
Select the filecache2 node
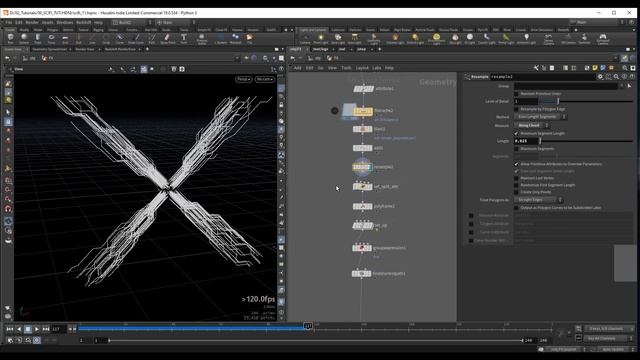click(362, 111)
